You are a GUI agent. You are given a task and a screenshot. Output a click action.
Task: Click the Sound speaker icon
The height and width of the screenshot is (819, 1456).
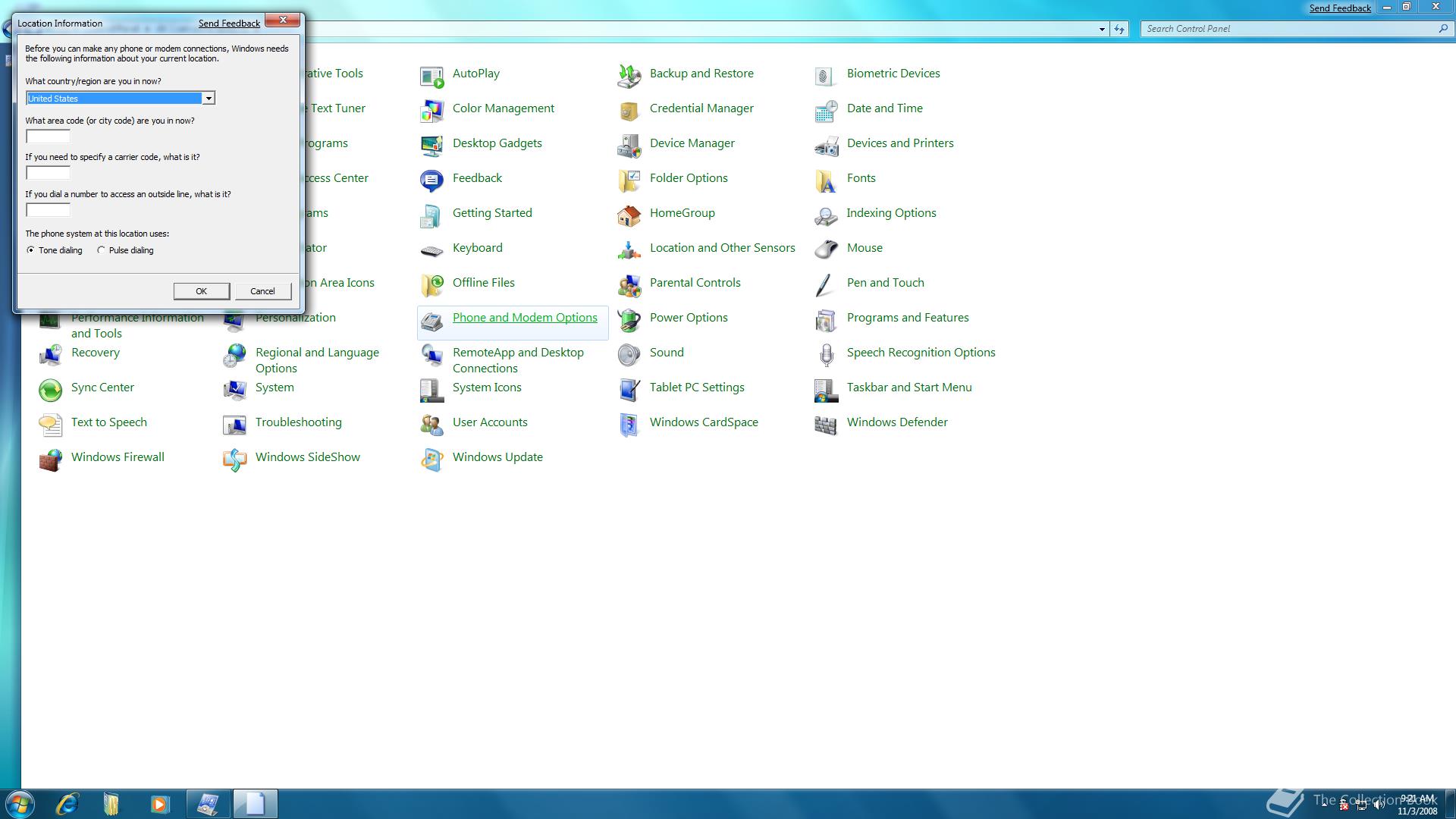click(x=629, y=355)
